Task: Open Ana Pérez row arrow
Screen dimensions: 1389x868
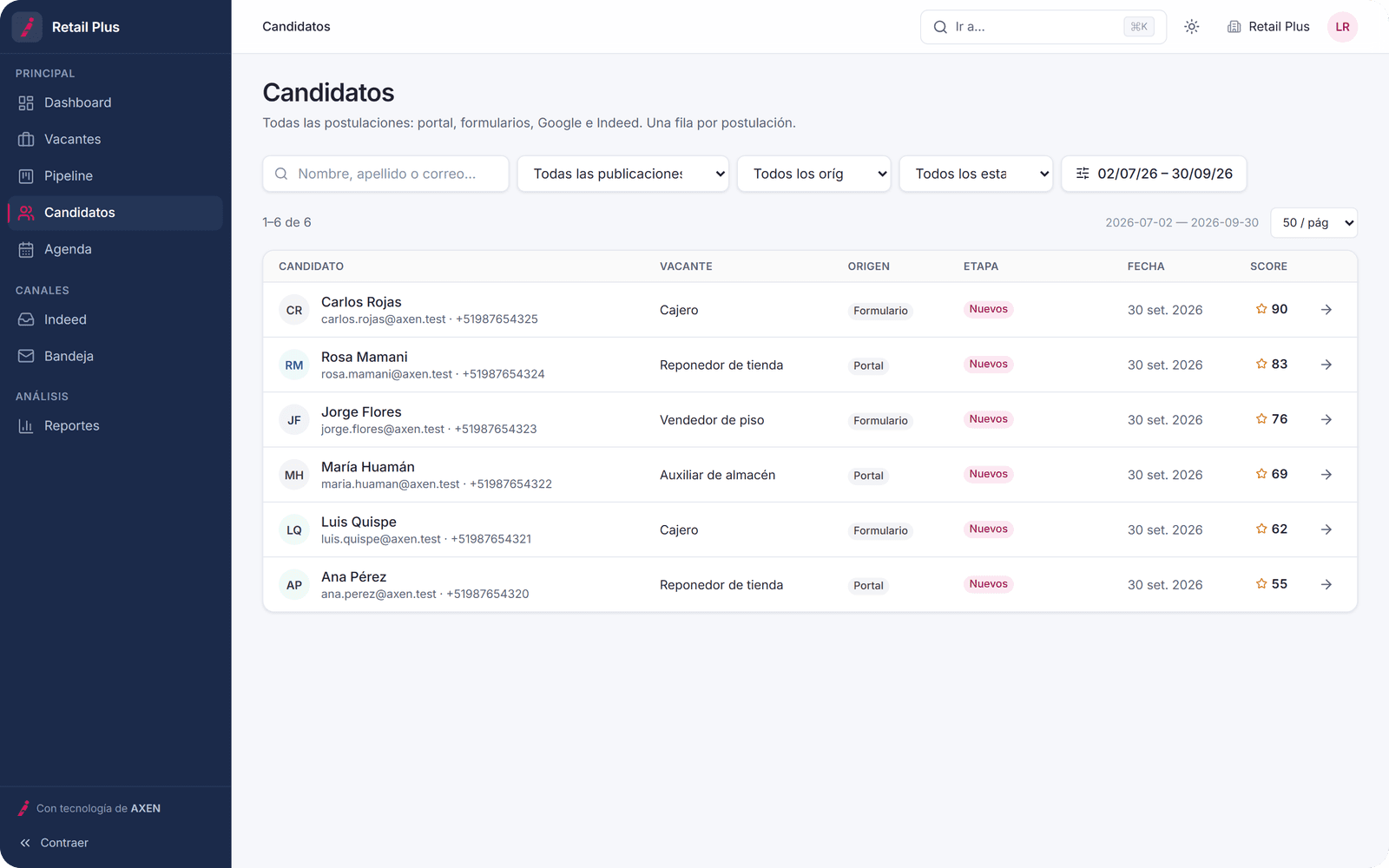Action: [x=1326, y=584]
